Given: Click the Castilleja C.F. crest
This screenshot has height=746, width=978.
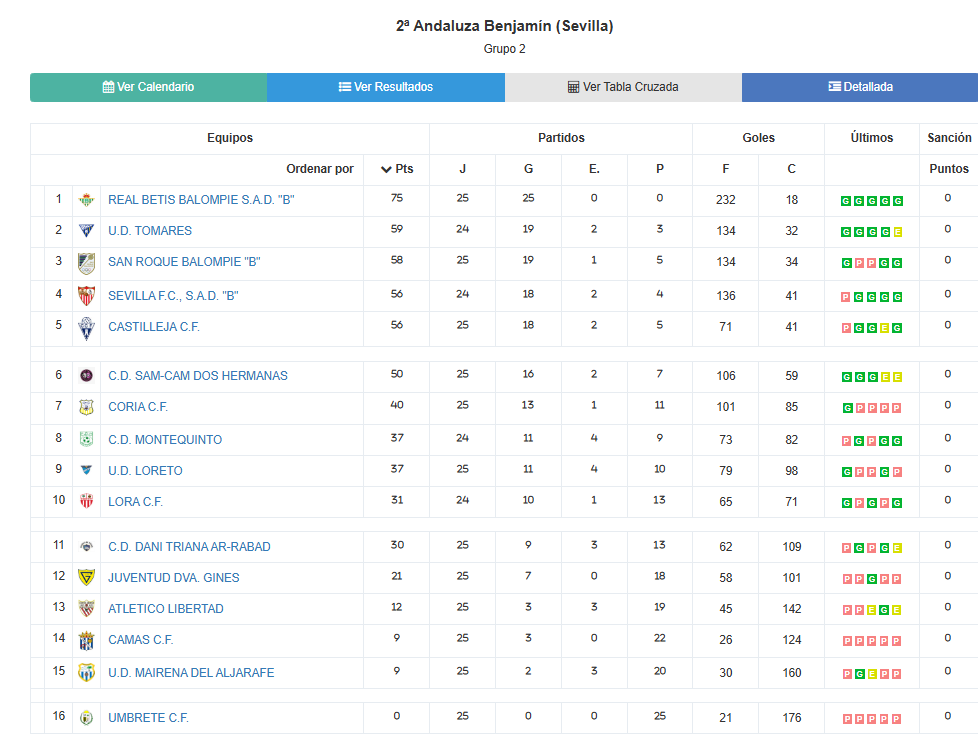Looking at the screenshot, I should click(86, 328).
